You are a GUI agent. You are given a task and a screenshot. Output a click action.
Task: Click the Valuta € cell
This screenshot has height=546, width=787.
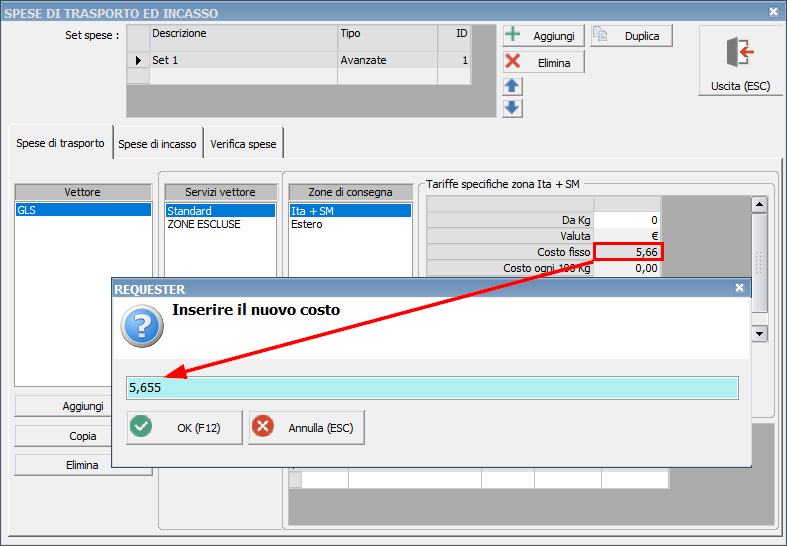[627, 236]
